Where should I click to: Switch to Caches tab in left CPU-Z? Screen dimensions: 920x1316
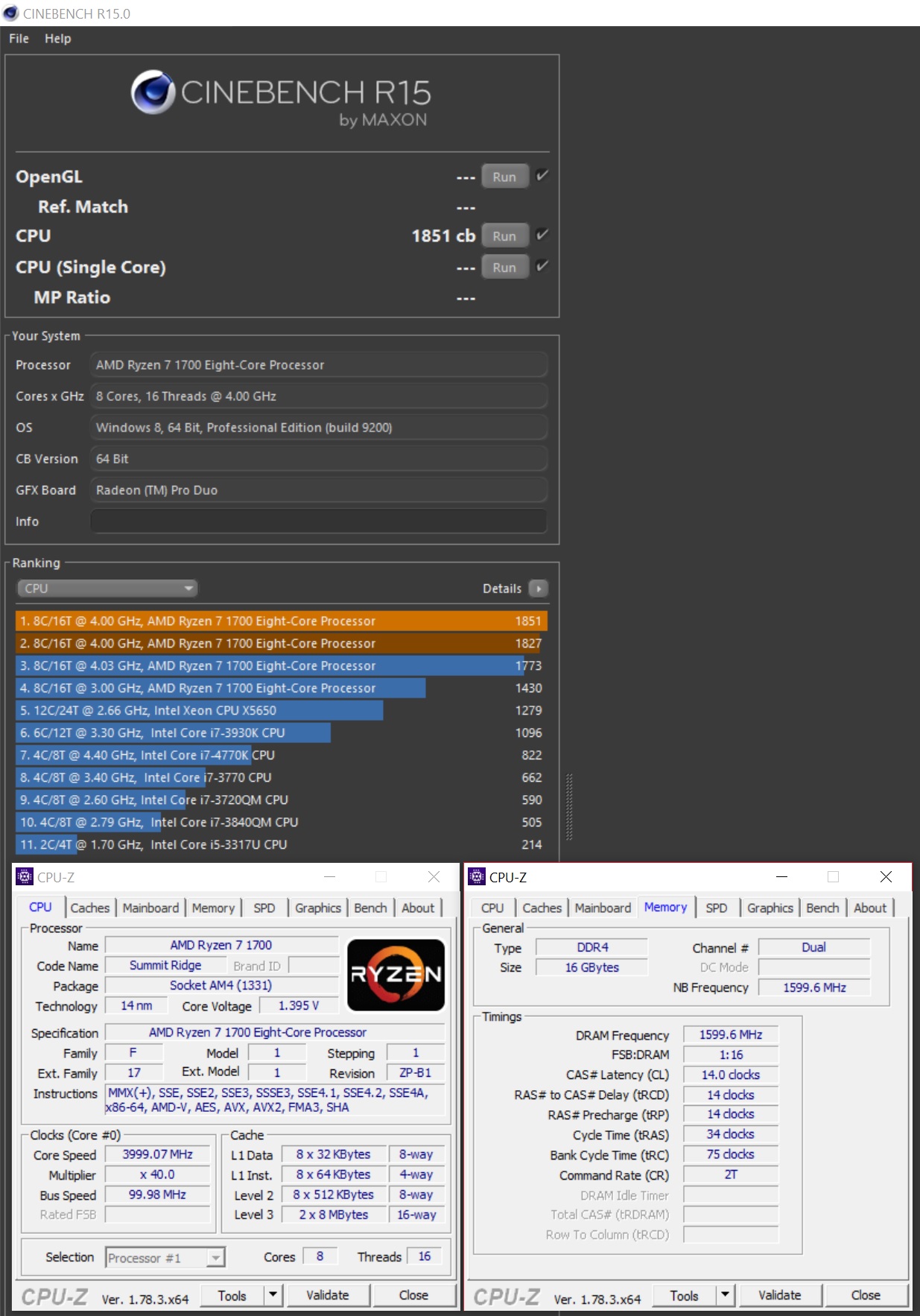coord(90,908)
